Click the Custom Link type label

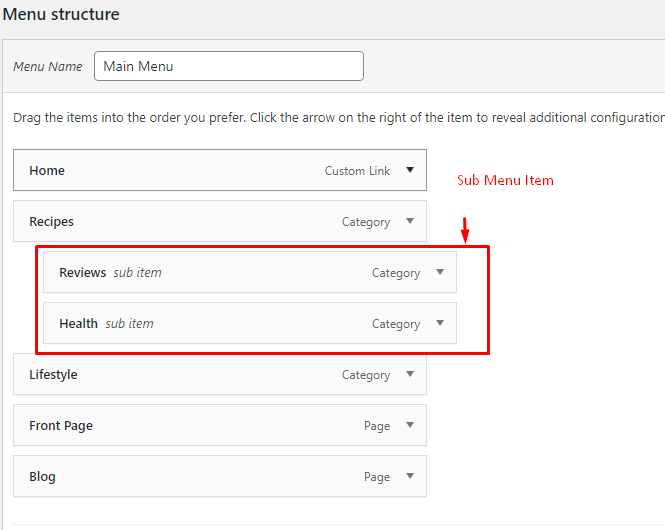(x=357, y=171)
